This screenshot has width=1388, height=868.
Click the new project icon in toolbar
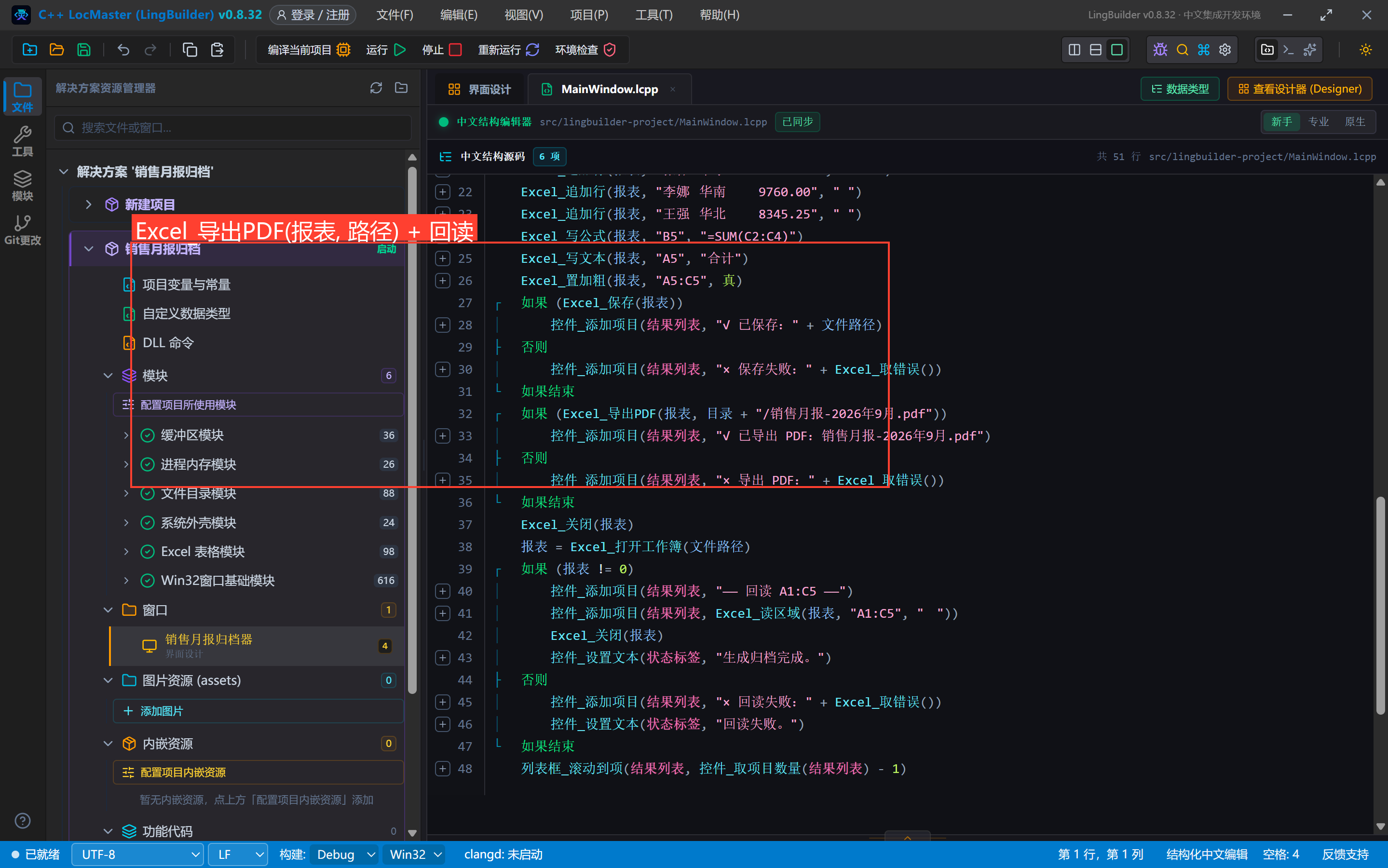point(30,50)
